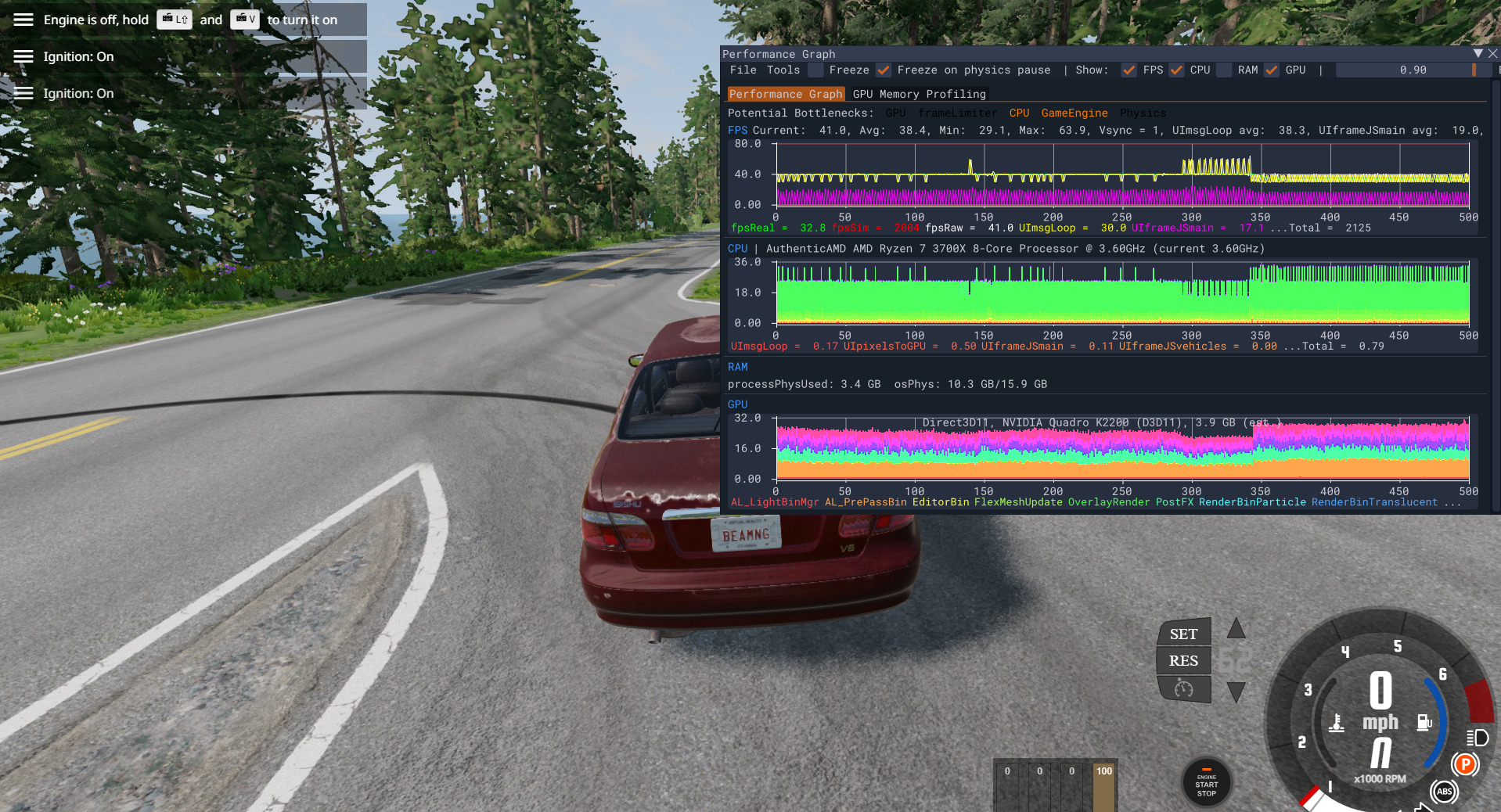Uncheck the FPS show checkbox
Screen dimensions: 1501x812
1128,70
